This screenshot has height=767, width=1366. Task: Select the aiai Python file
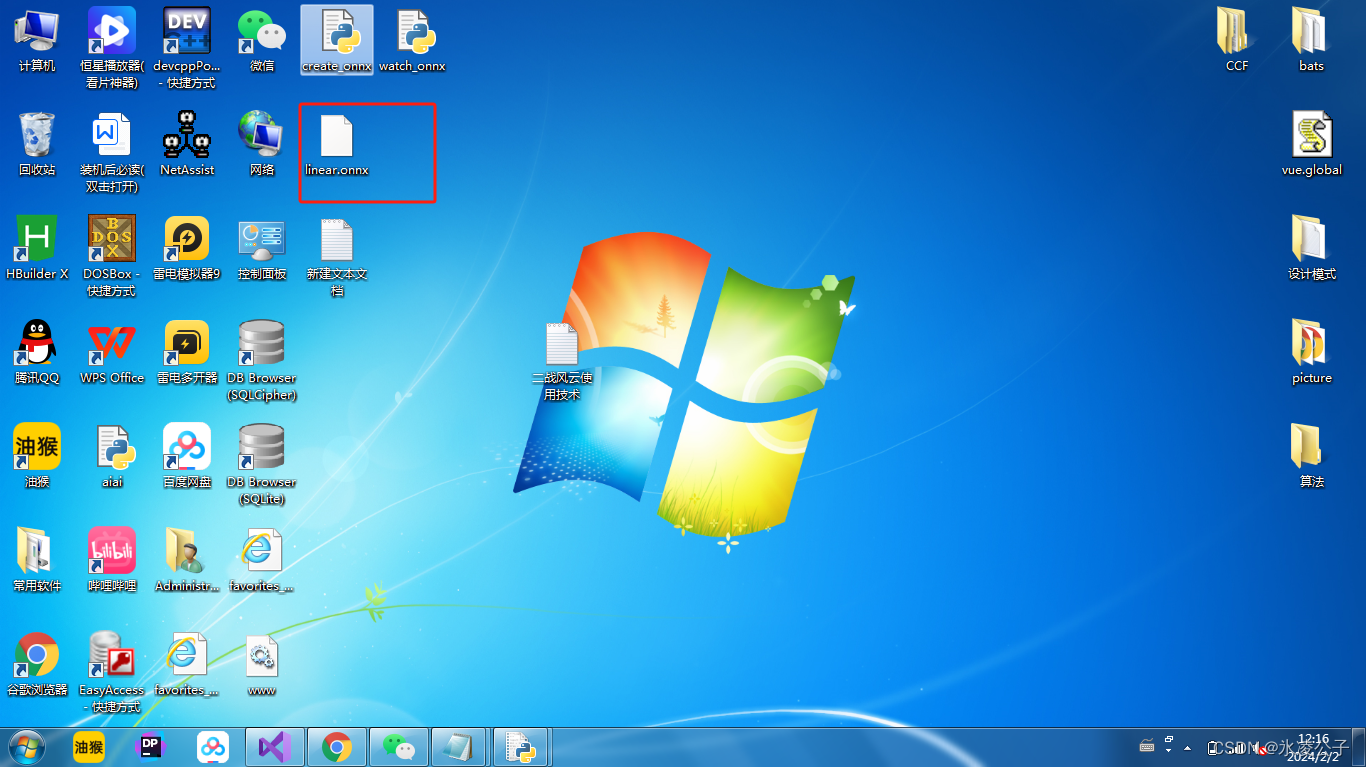click(112, 456)
